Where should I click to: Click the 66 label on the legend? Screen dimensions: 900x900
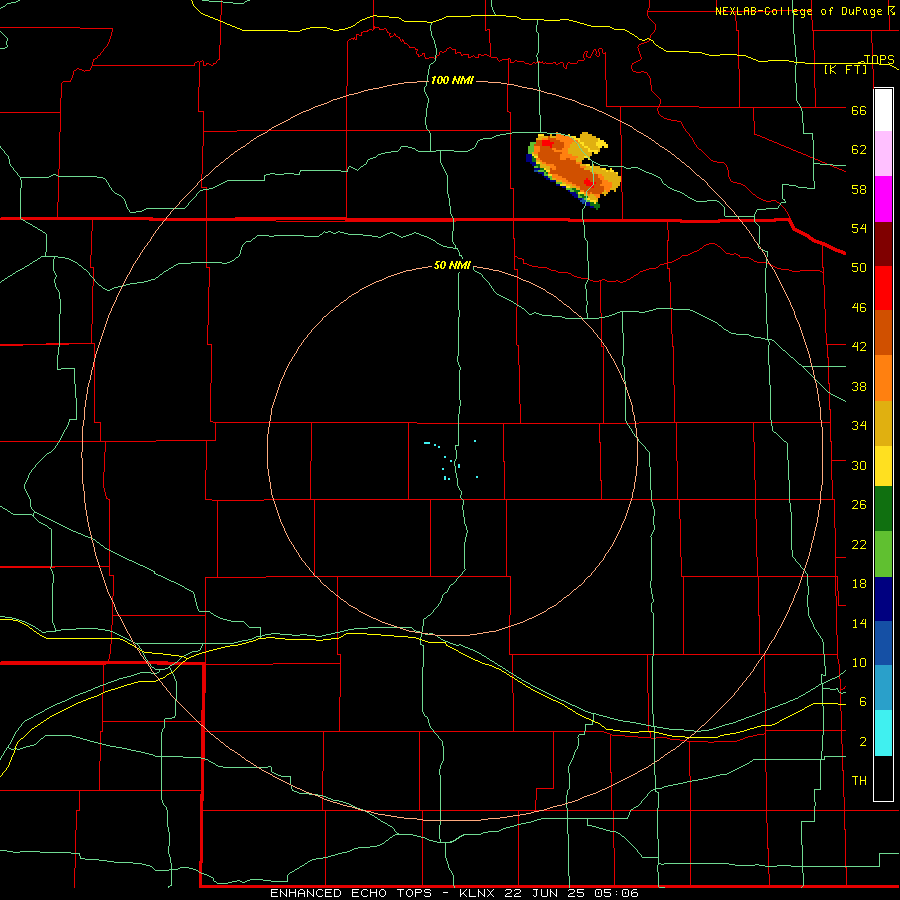pos(859,110)
